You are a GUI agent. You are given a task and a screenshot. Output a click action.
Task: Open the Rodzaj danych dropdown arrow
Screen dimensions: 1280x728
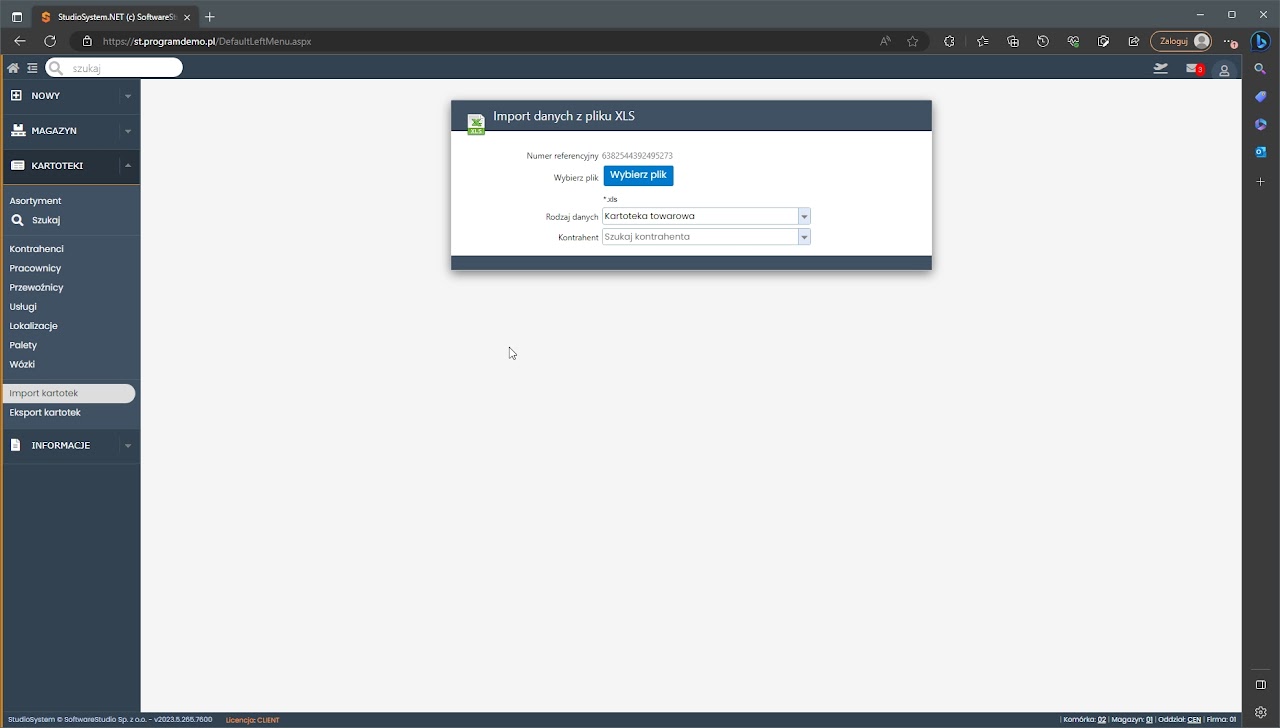pos(804,216)
